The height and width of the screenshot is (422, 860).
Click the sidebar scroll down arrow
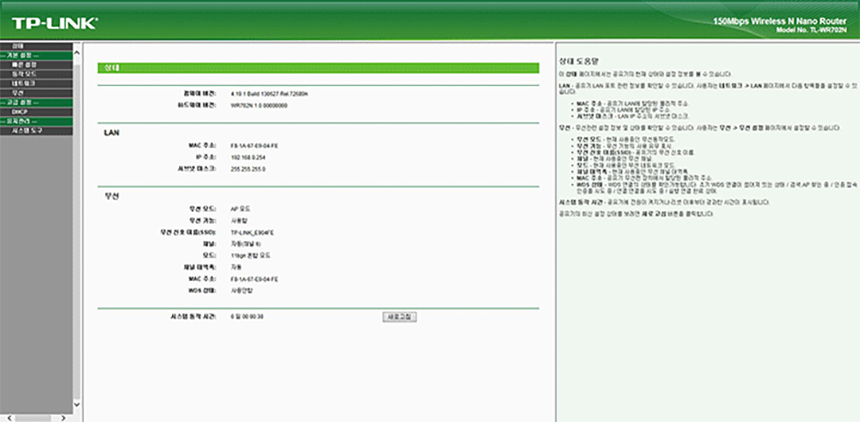77,404
